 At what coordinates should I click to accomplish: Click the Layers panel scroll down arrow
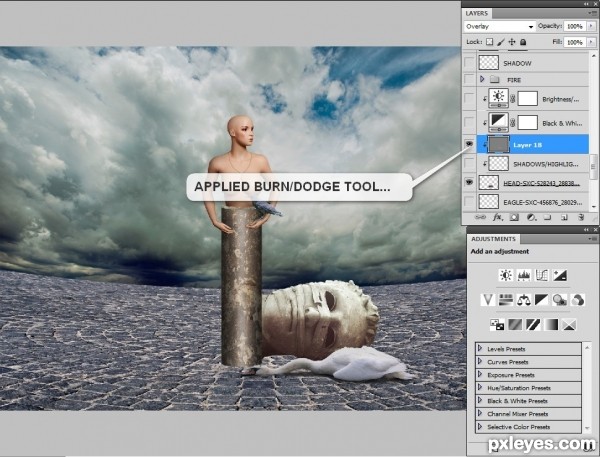tap(593, 207)
